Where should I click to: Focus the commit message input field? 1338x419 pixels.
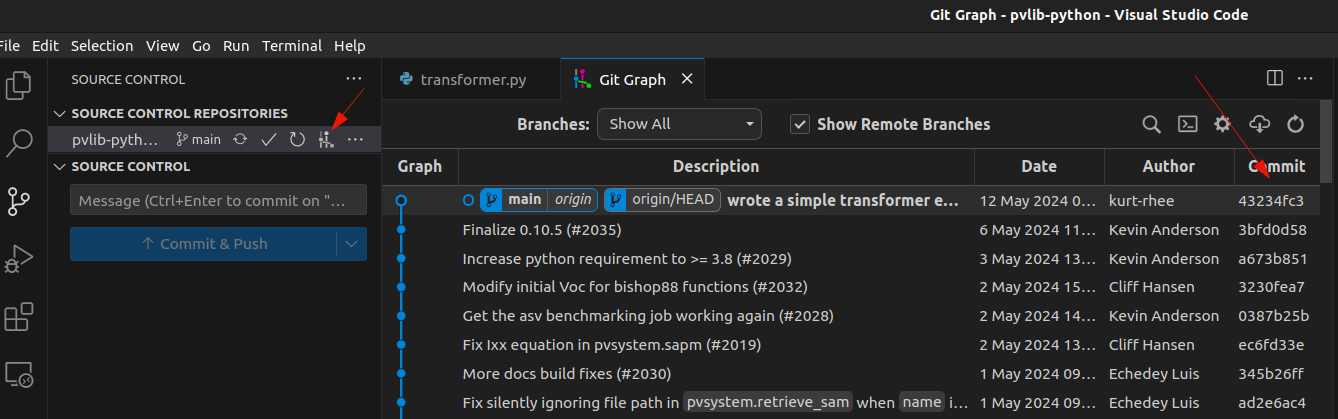[x=219, y=201]
